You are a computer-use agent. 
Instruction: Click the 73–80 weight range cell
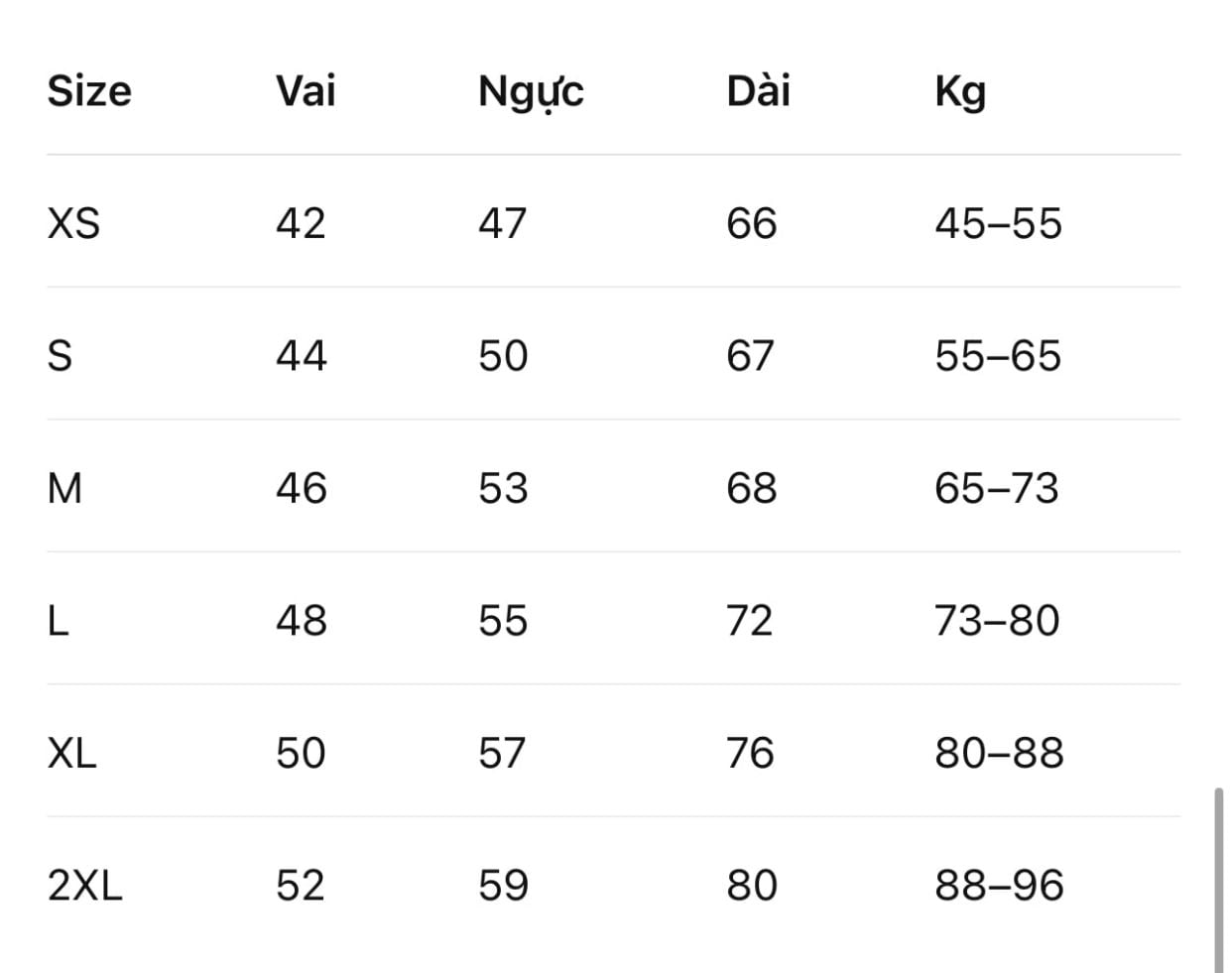point(997,621)
